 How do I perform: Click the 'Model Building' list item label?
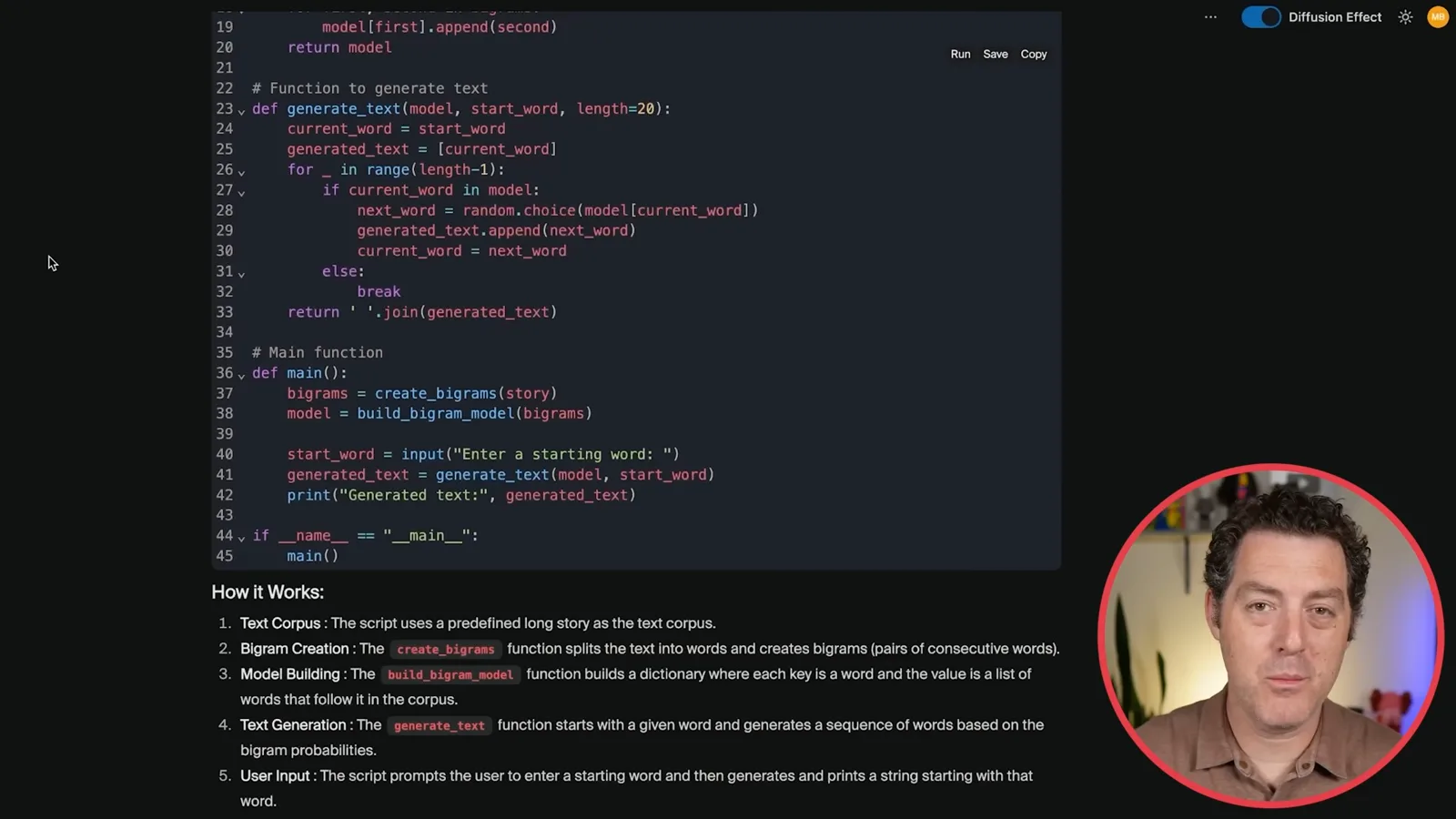[x=290, y=674]
